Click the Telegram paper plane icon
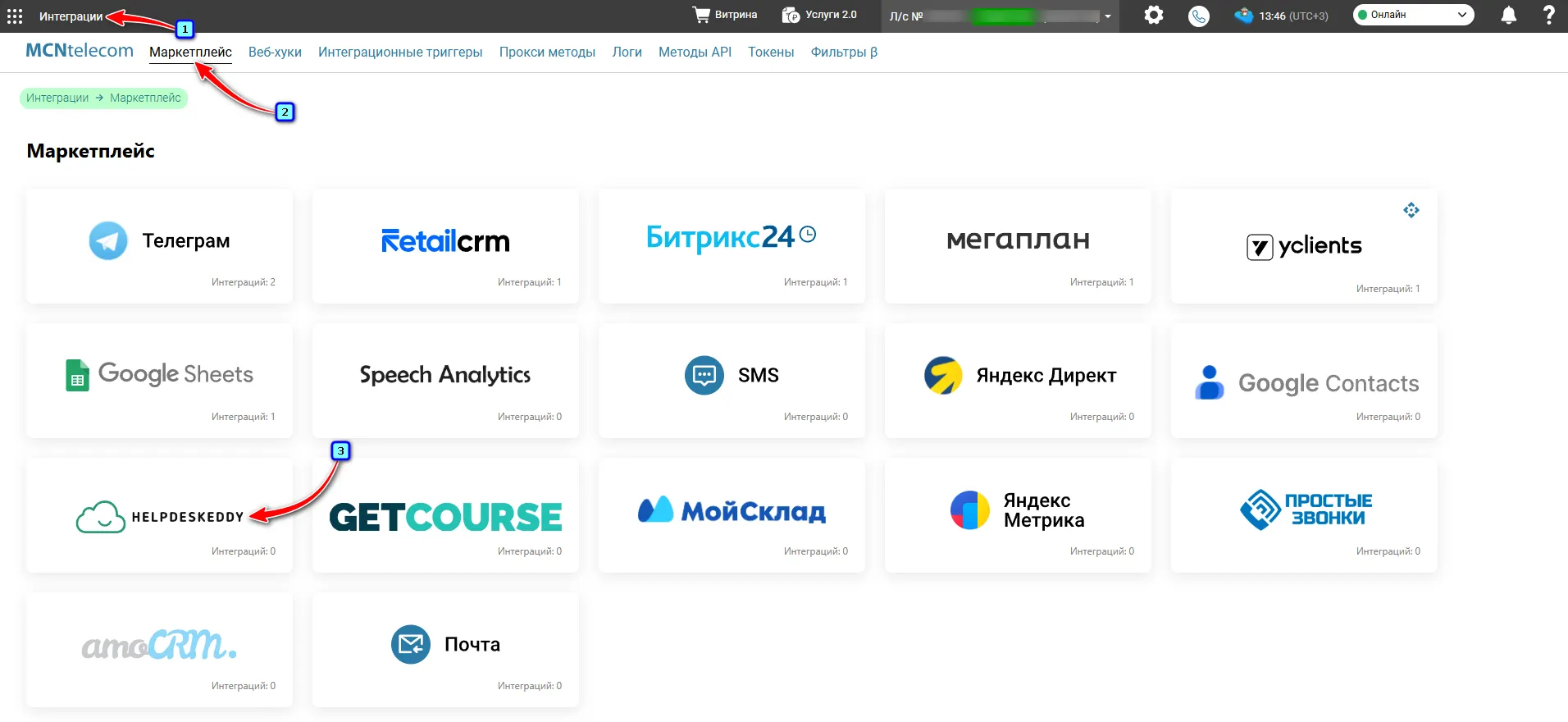Image resolution: width=1568 pixels, height=722 pixels. point(108,240)
